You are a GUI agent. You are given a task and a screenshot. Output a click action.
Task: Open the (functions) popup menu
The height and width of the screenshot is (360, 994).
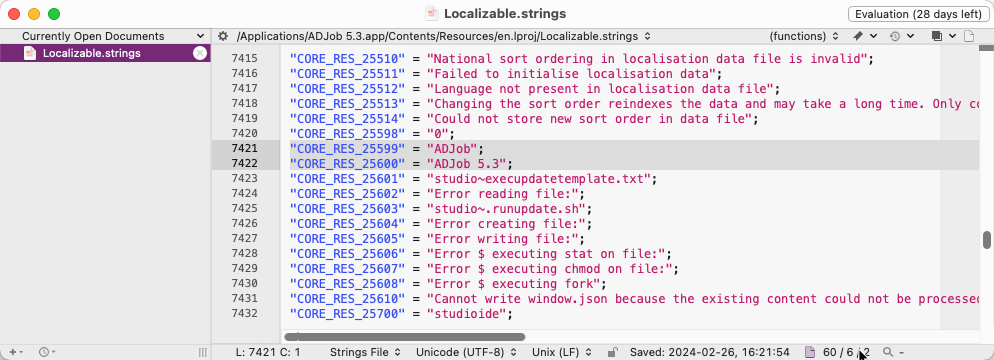804,36
